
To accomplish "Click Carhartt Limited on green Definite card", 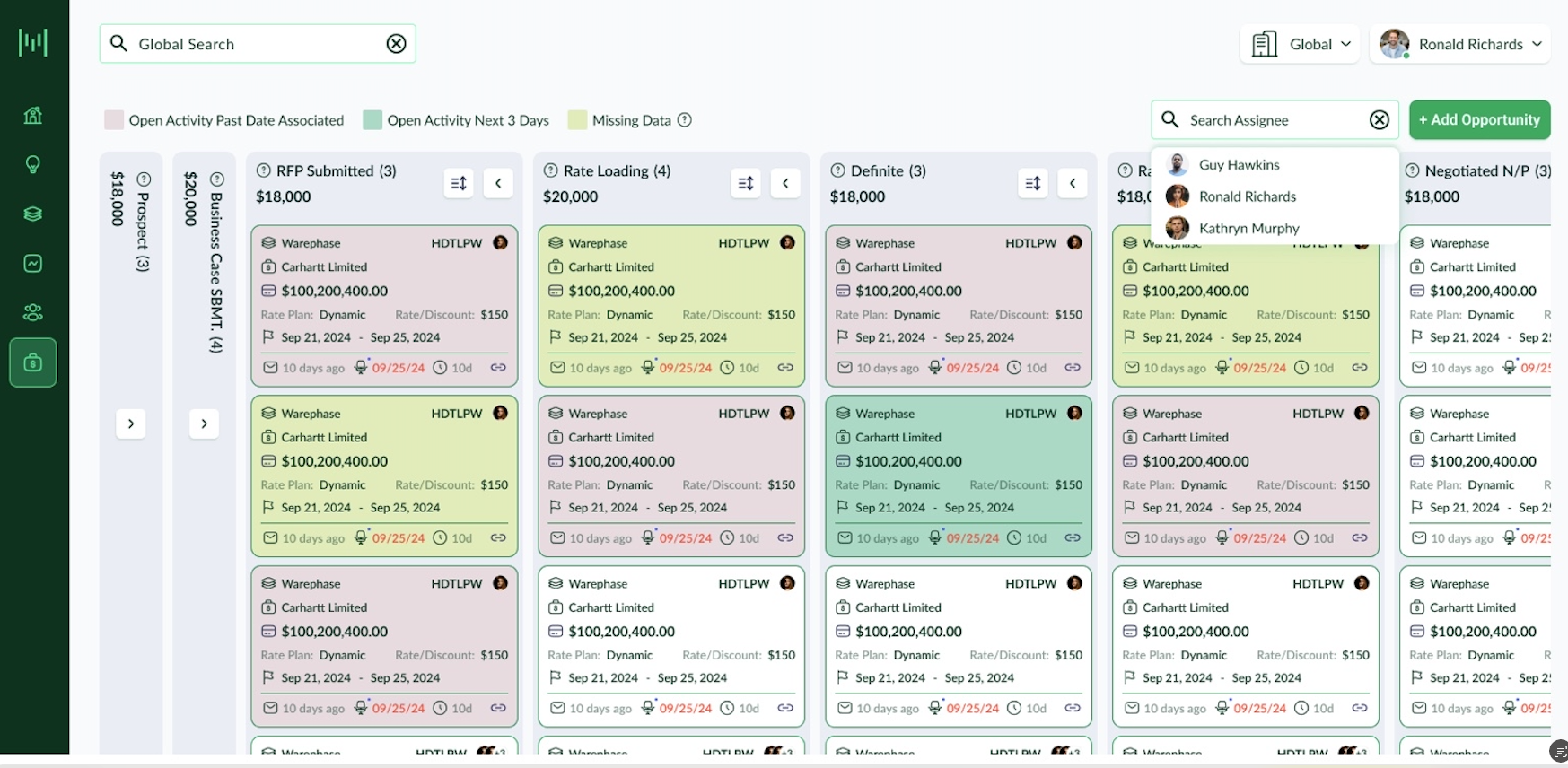I will [898, 437].
